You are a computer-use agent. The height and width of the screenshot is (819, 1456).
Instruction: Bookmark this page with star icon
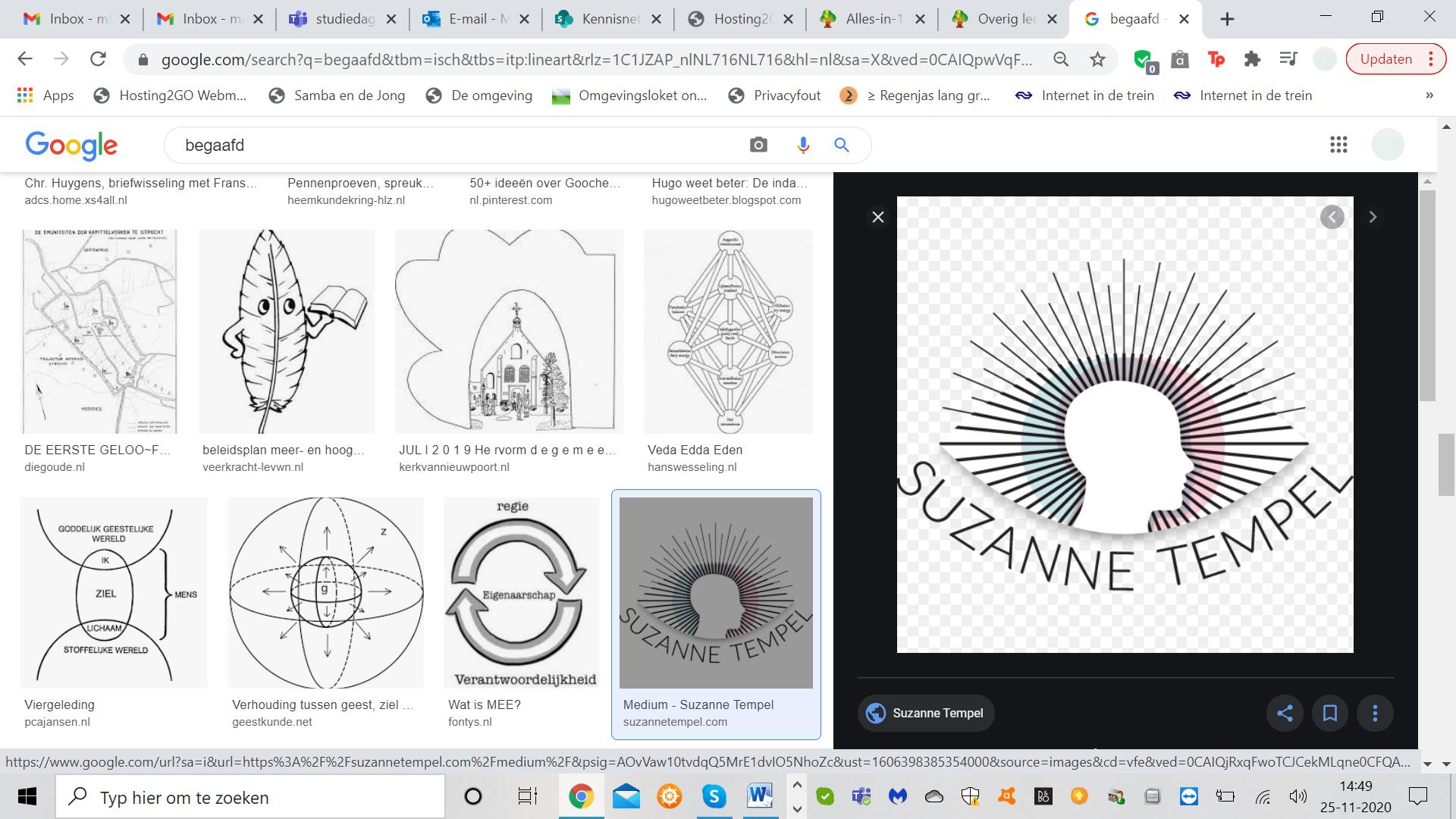(x=1097, y=59)
